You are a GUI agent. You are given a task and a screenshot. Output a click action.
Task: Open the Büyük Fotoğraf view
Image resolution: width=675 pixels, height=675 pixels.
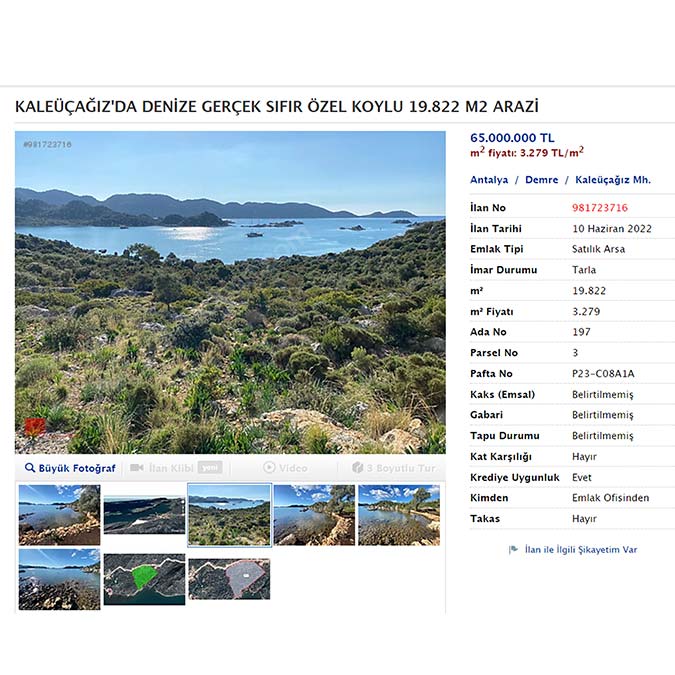point(70,468)
